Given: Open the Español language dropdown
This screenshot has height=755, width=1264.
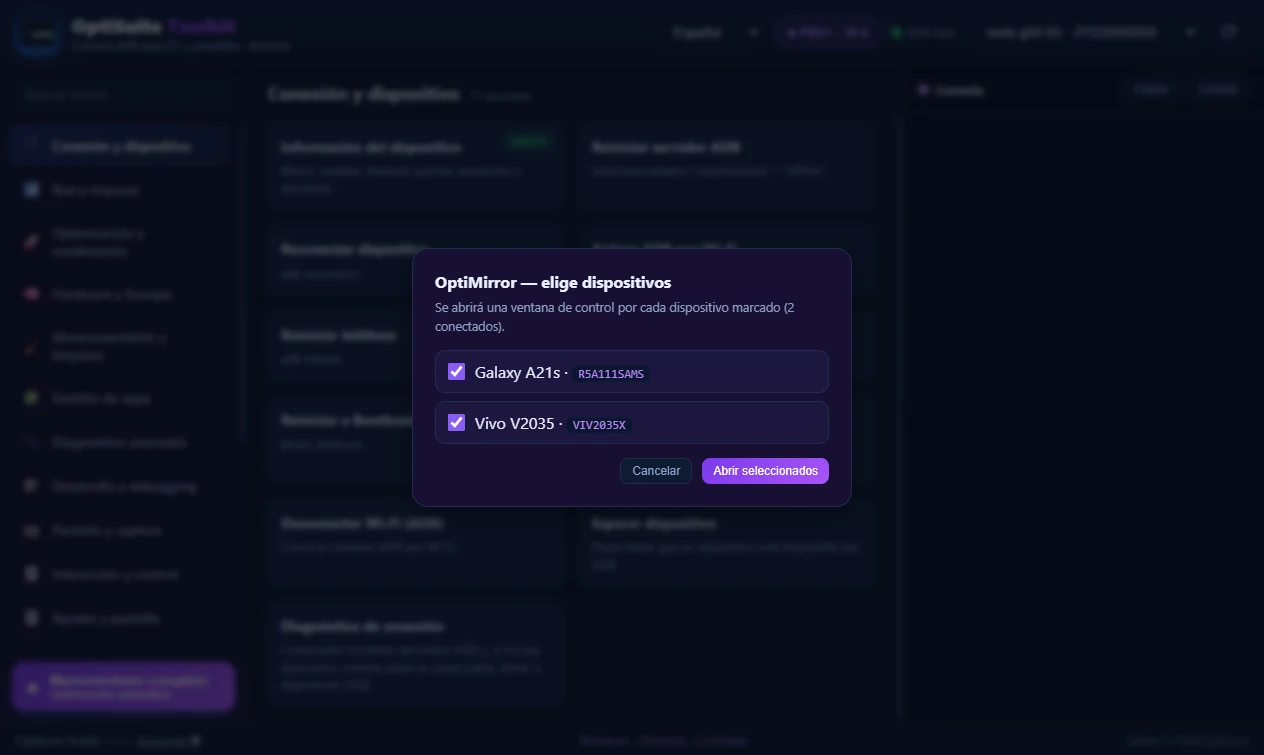Looking at the screenshot, I should [x=716, y=32].
